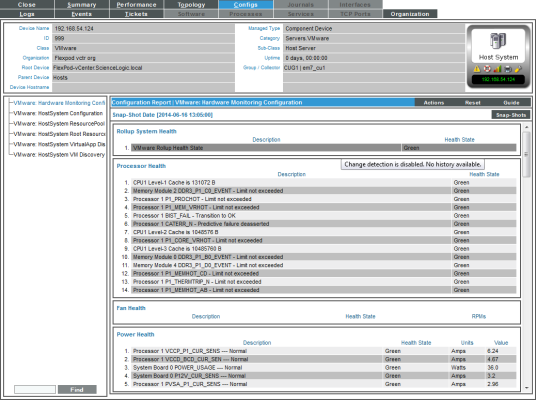Screen dimensions: 536x400
Task: Select VMware: HostSystem Configuration tree item
Action: coord(58,113)
